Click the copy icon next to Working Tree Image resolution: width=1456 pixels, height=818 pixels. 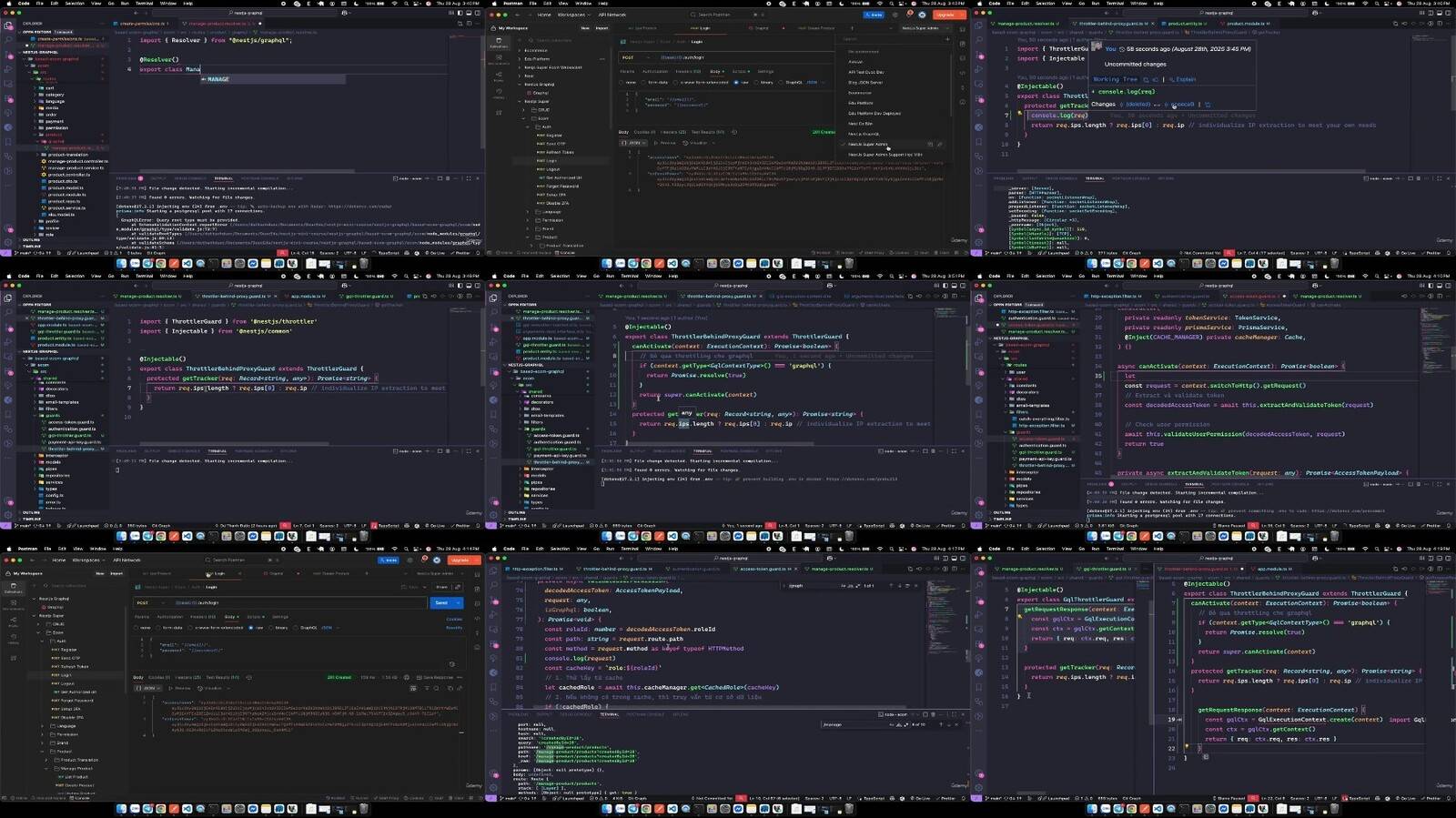1146,79
